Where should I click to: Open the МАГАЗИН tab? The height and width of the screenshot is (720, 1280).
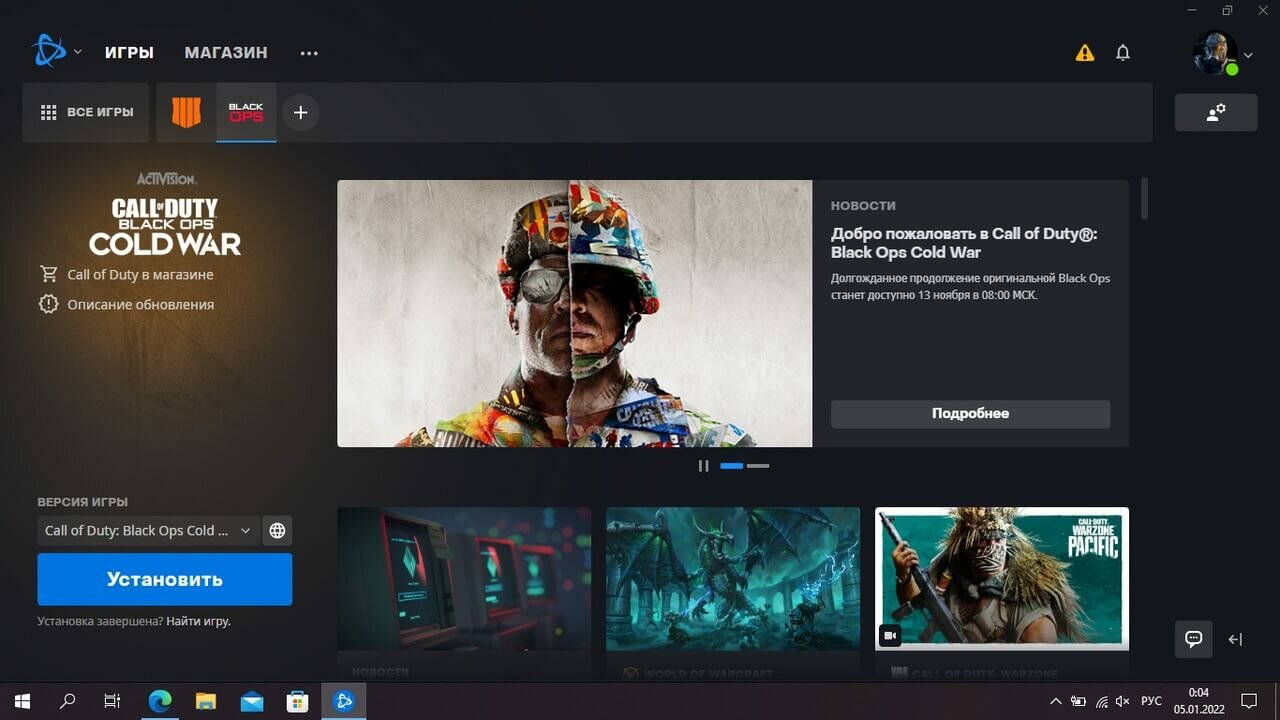(x=226, y=52)
